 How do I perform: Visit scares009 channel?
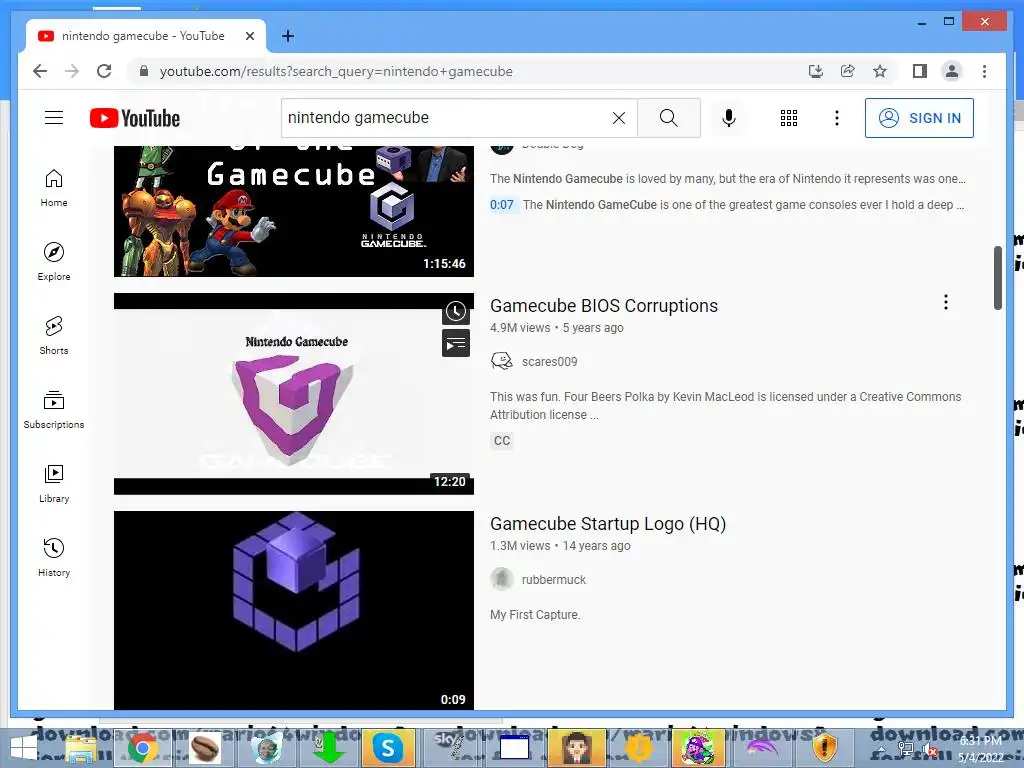point(549,362)
